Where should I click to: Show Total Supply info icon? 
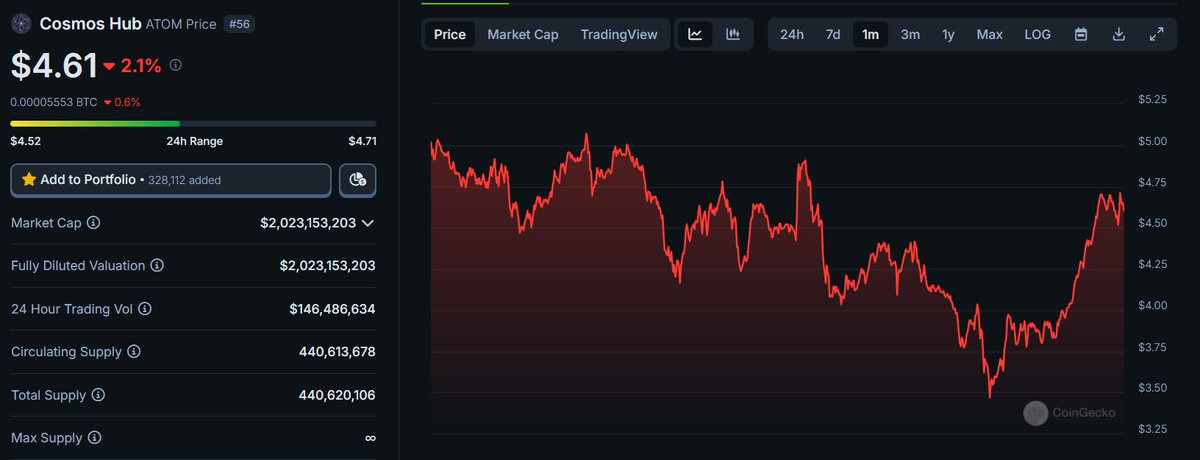click(x=98, y=395)
